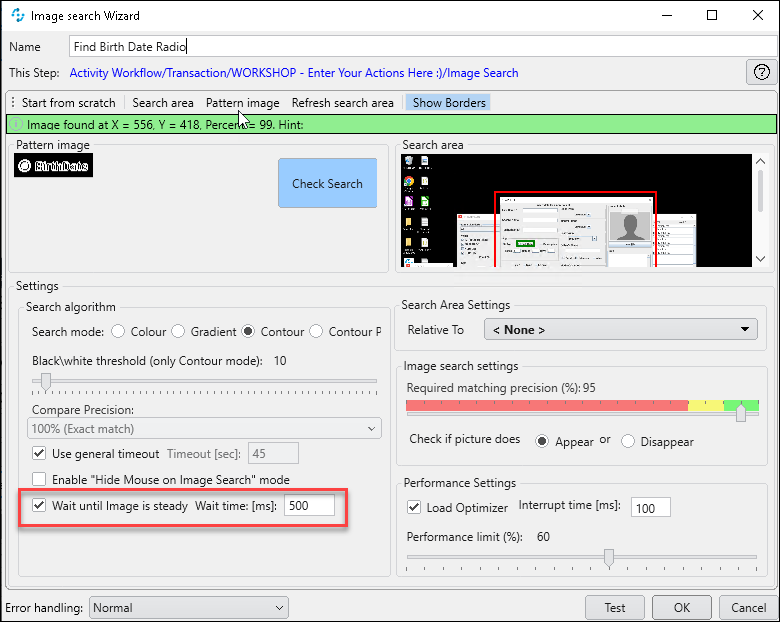This screenshot has height=622, width=780.
Task: Disable Use general timeout checkbox
Action: tap(40, 454)
